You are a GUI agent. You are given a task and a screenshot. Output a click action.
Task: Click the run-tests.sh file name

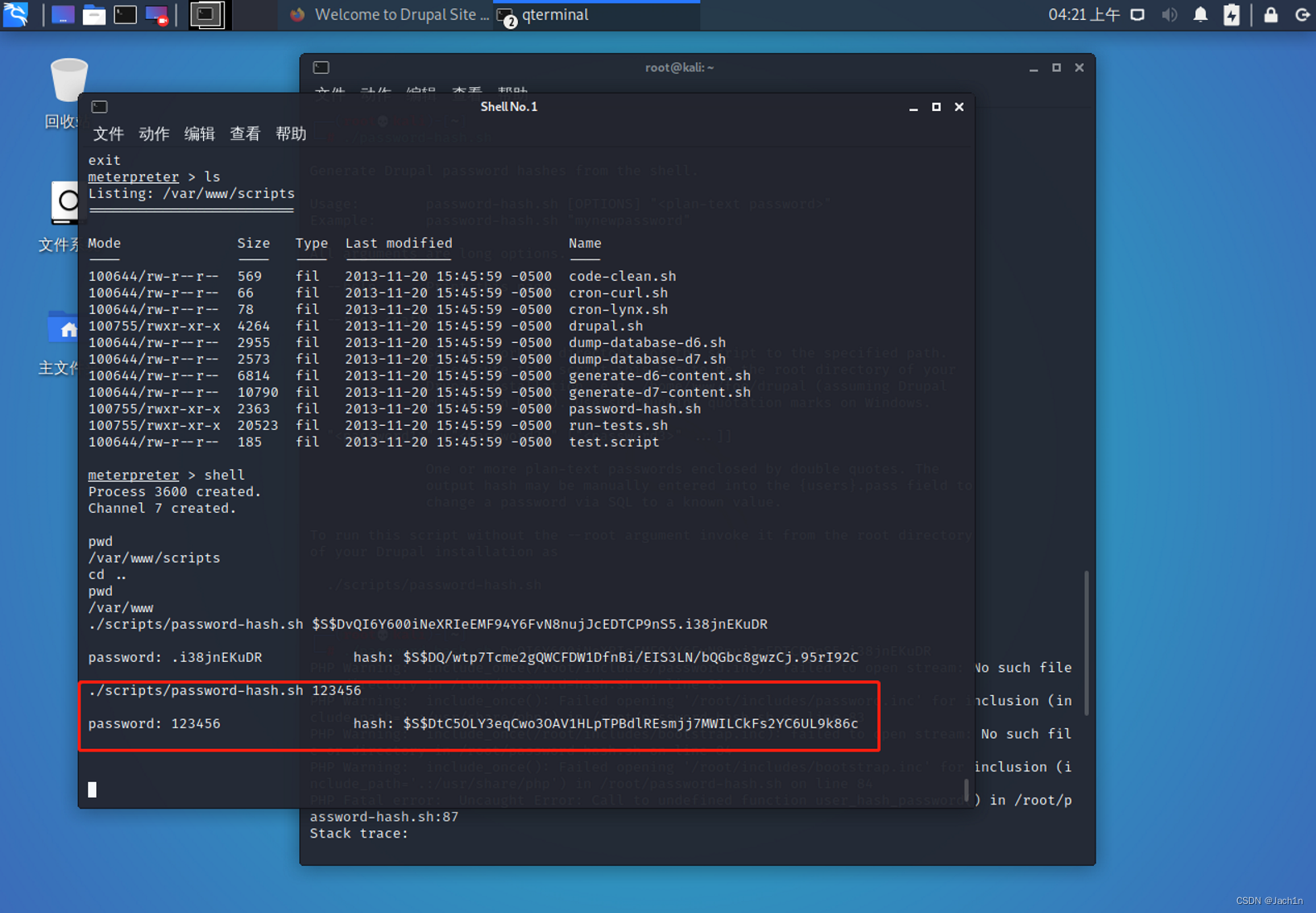pos(618,425)
